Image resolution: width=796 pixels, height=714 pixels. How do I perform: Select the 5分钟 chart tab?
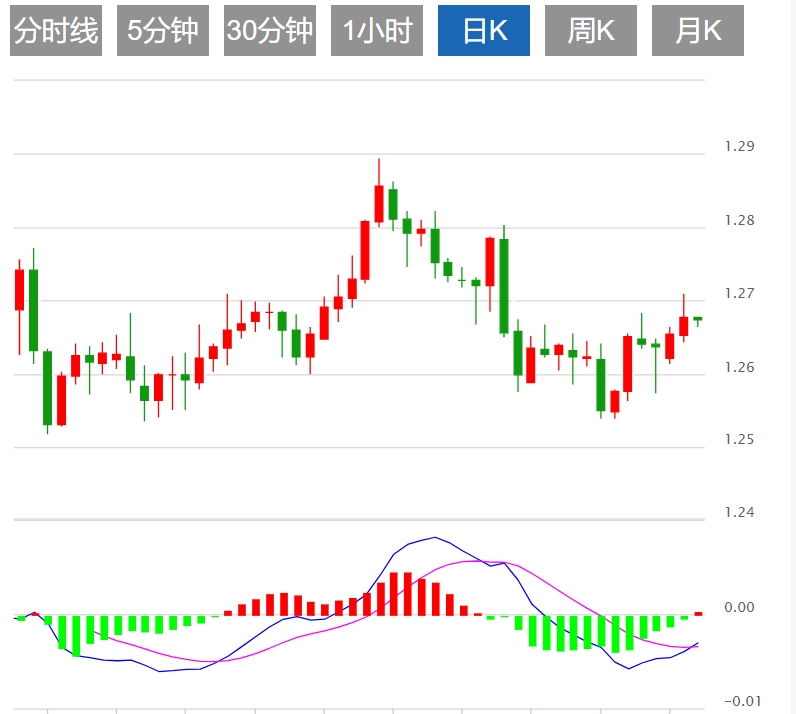[163, 32]
